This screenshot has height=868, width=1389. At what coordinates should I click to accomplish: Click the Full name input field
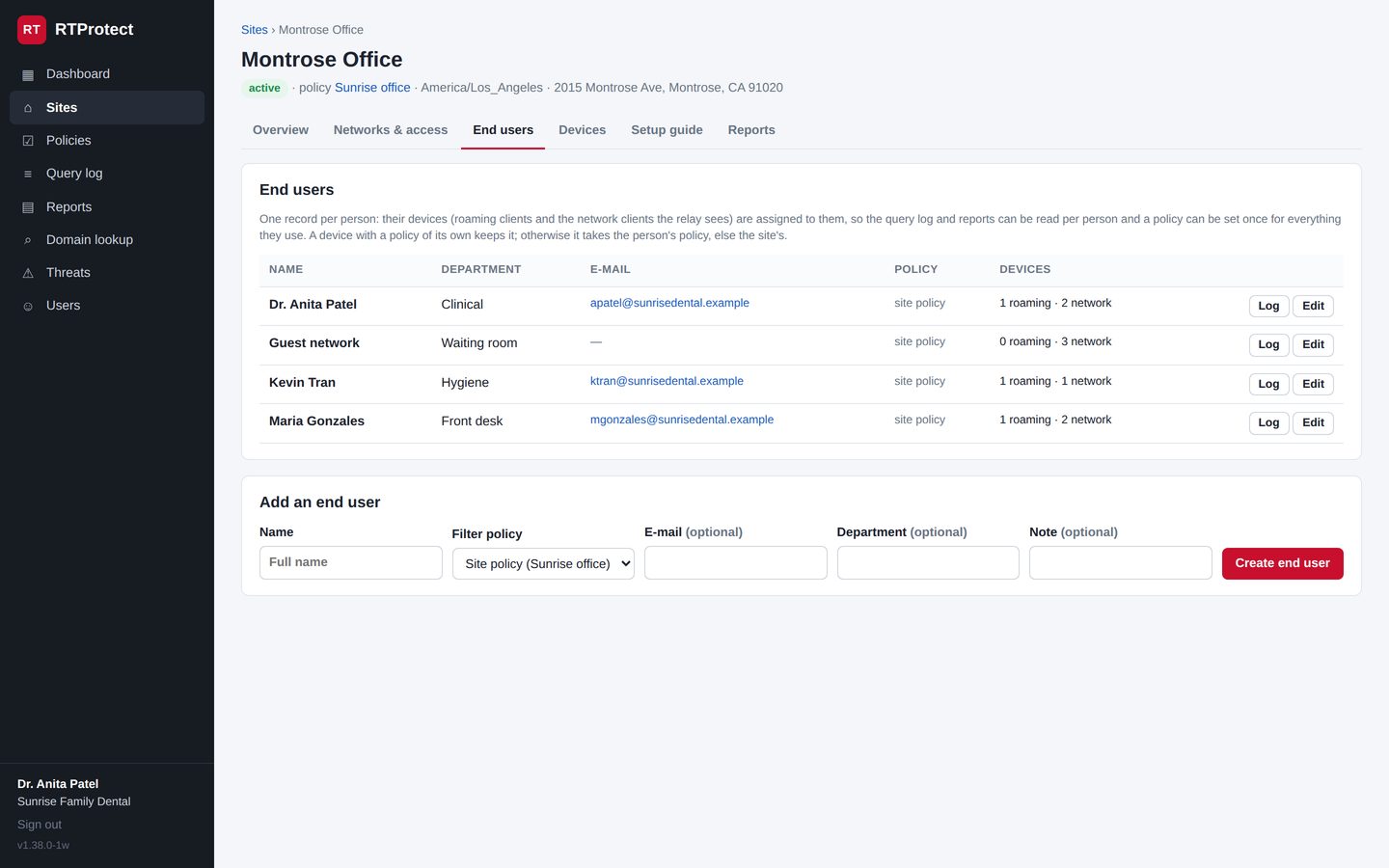pos(351,563)
